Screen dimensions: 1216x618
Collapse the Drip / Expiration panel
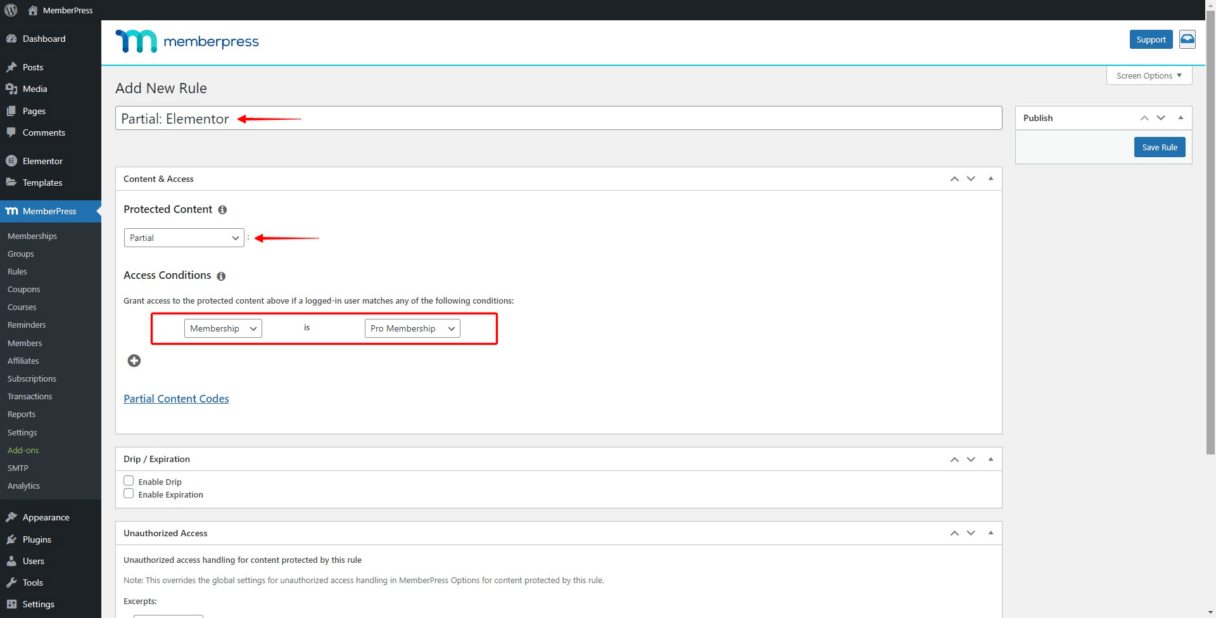coord(990,459)
